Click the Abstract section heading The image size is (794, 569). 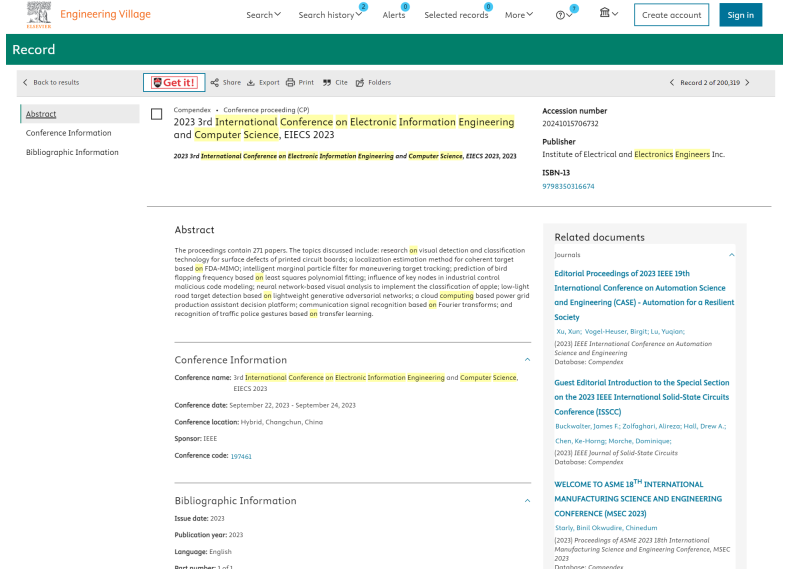click(x=194, y=230)
